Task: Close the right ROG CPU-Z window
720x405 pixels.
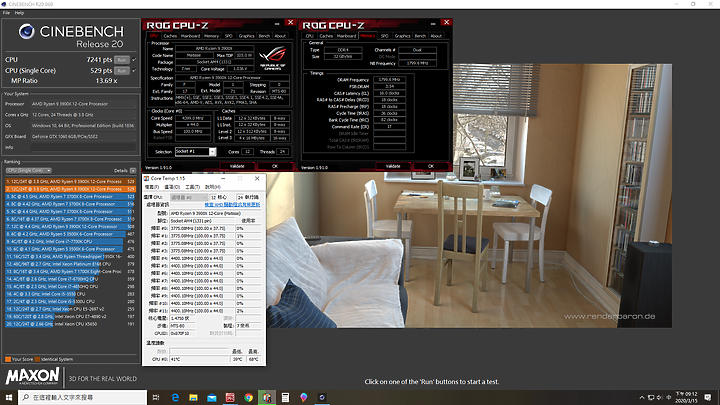Action: [x=446, y=22]
